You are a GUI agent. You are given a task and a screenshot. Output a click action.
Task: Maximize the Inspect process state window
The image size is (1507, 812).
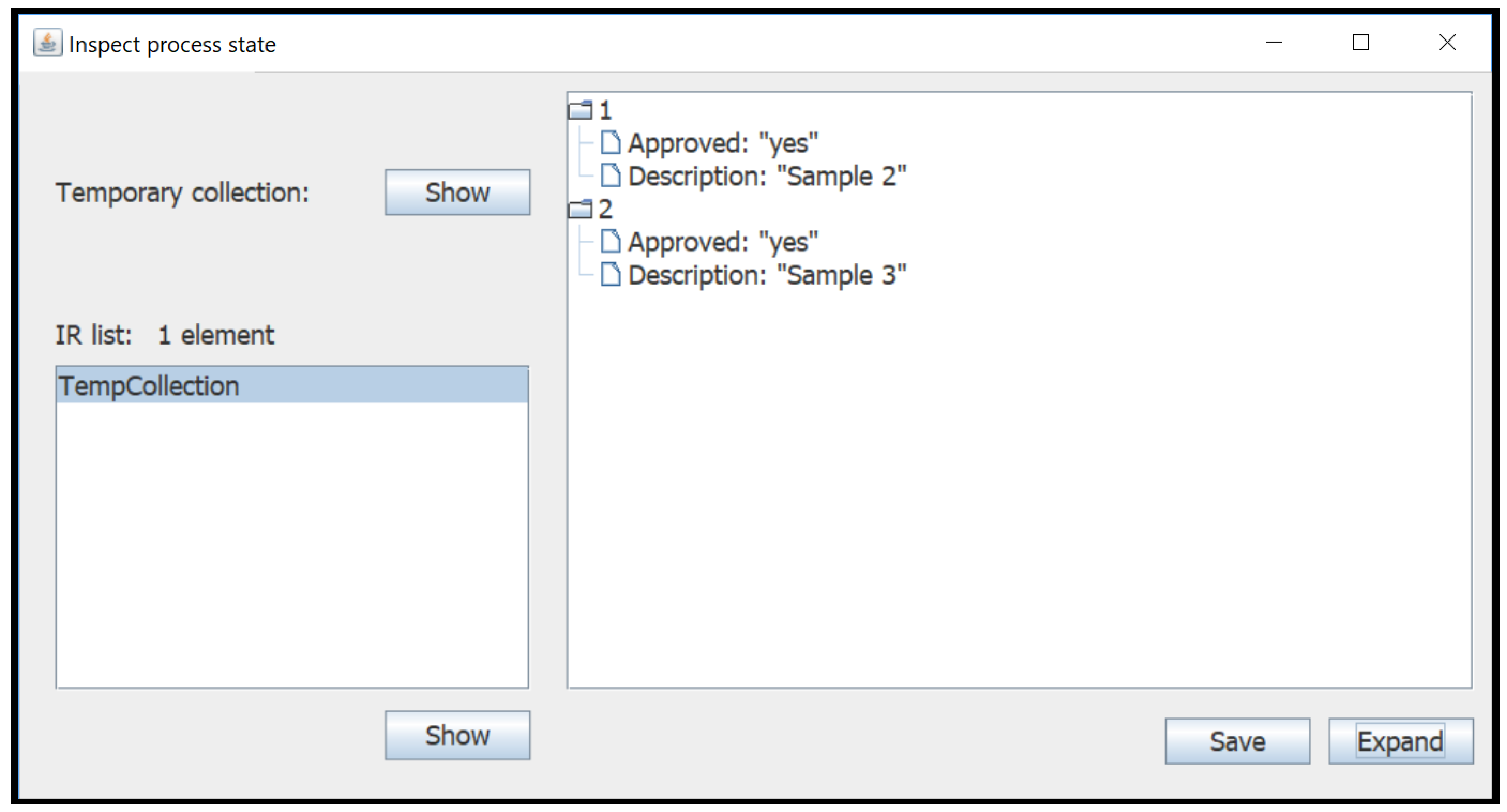point(1360,42)
